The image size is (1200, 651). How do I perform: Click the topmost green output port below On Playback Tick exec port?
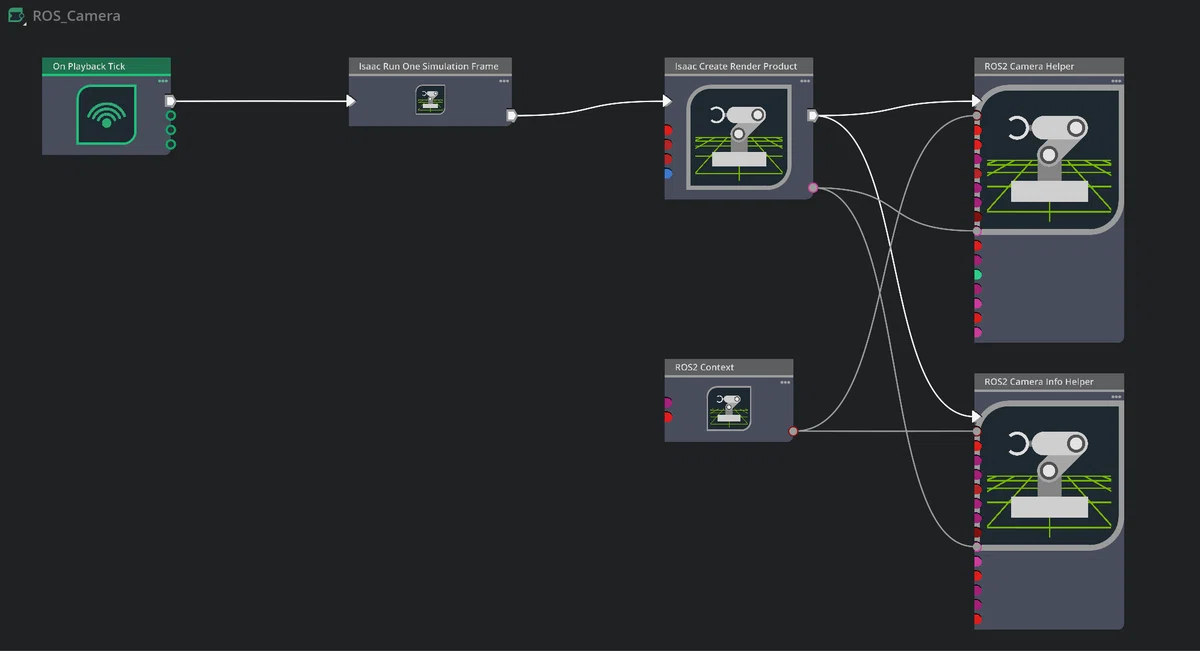pyautogui.click(x=170, y=116)
